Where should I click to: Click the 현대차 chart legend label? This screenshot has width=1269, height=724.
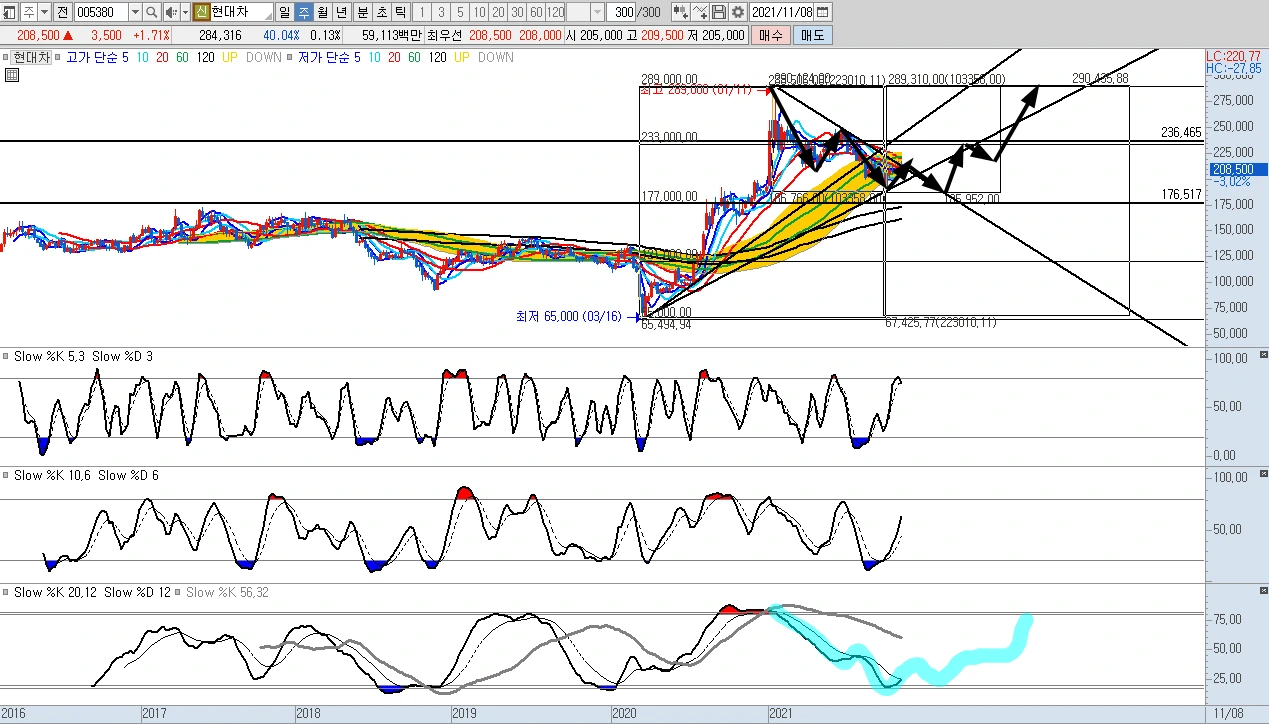click(31, 57)
